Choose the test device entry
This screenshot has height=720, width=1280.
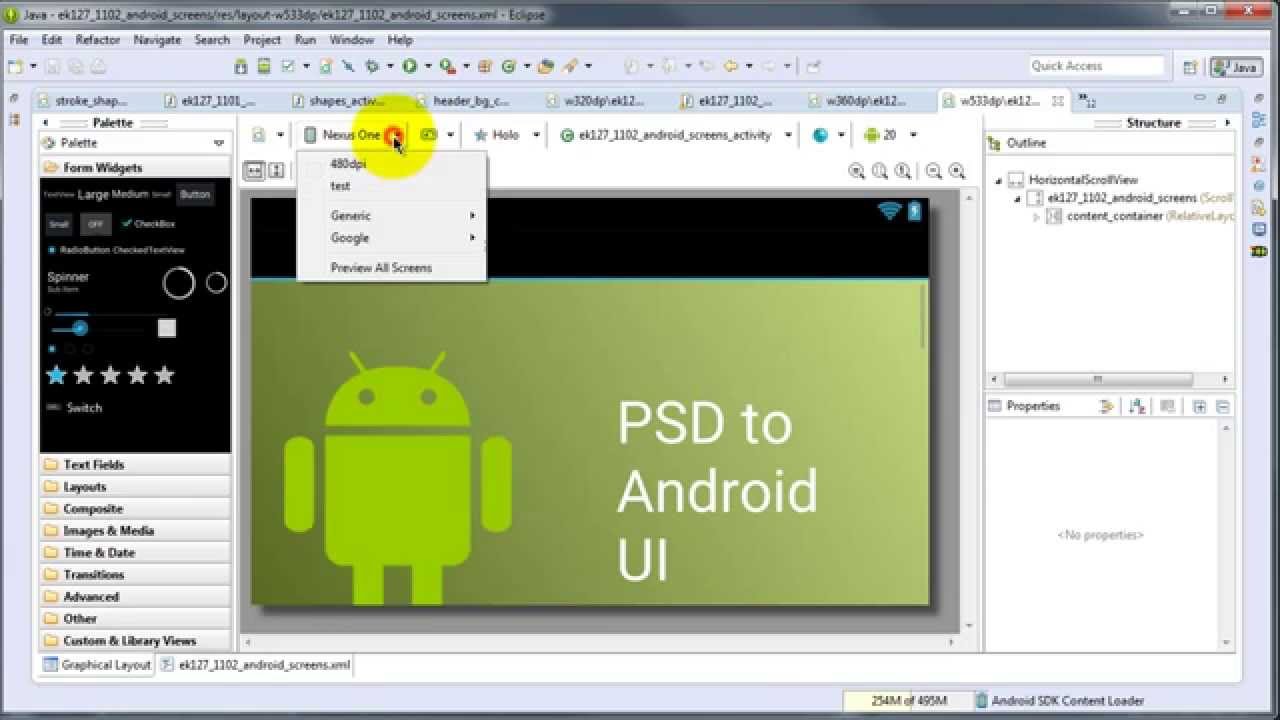tap(391, 186)
